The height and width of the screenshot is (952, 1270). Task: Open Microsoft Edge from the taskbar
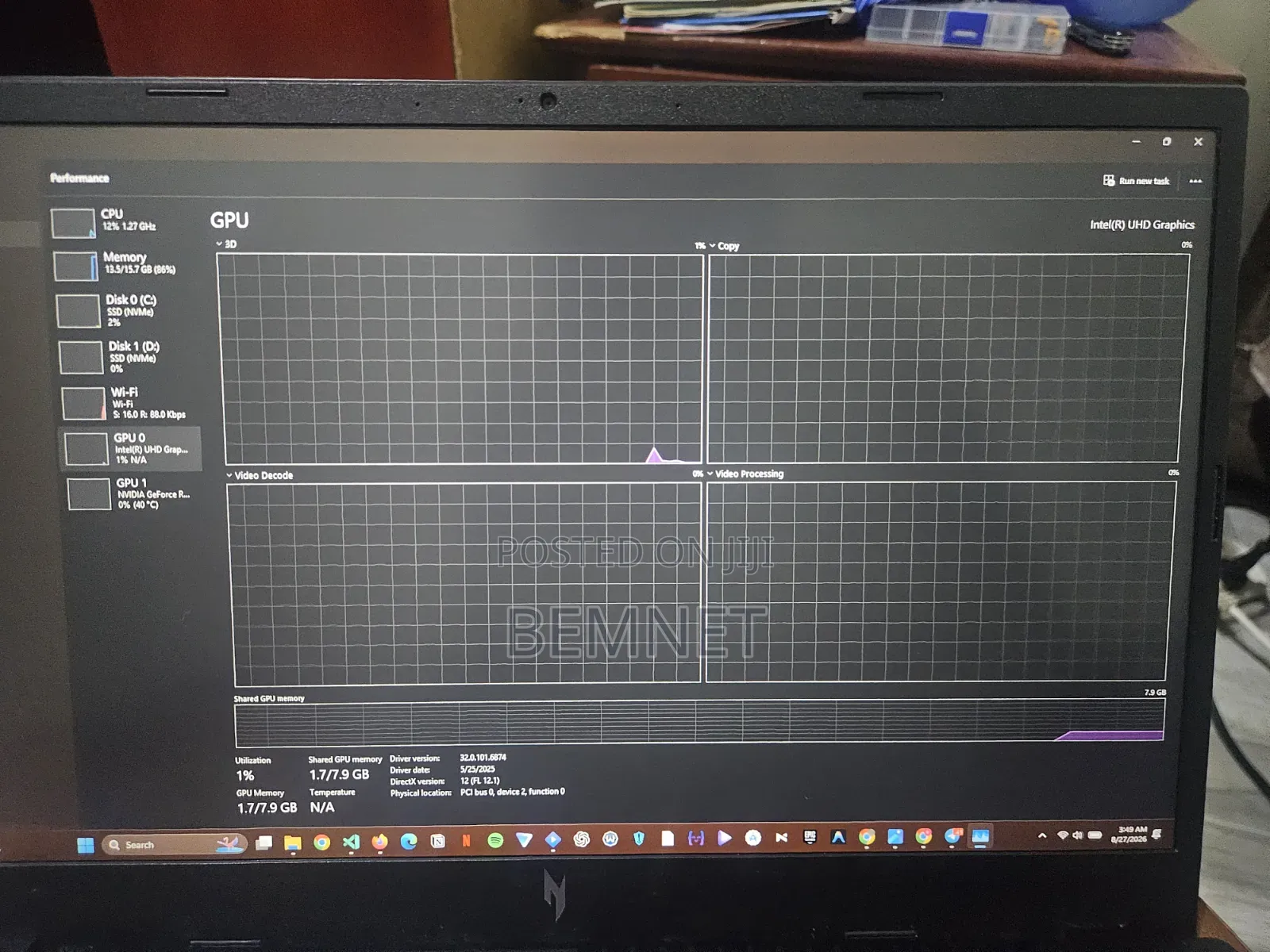pyautogui.click(x=409, y=841)
